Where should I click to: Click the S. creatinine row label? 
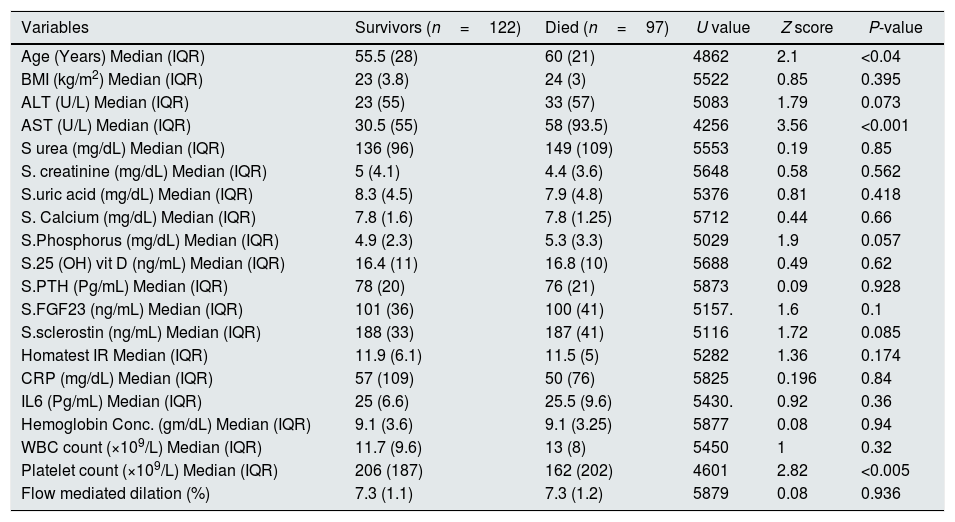click(x=139, y=172)
